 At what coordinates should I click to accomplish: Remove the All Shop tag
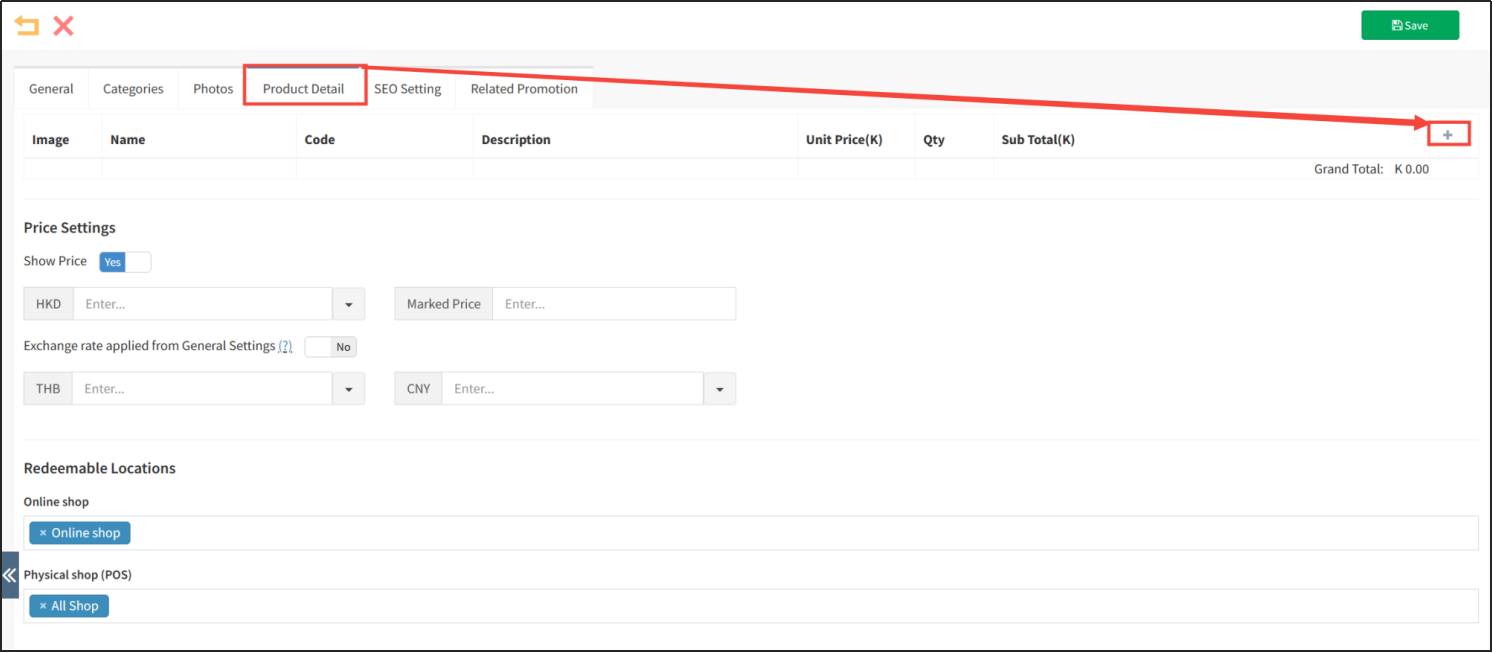click(x=43, y=606)
